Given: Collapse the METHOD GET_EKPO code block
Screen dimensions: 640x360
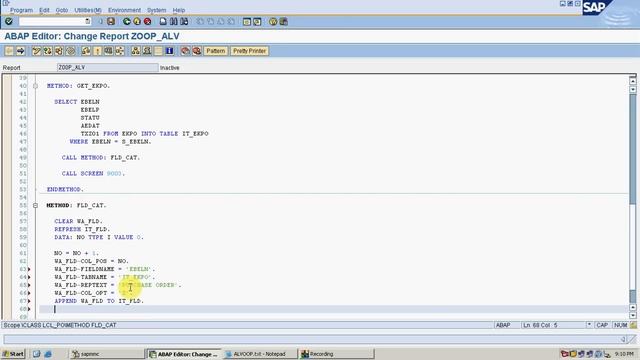Looking at the screenshot, I should tap(36, 86).
